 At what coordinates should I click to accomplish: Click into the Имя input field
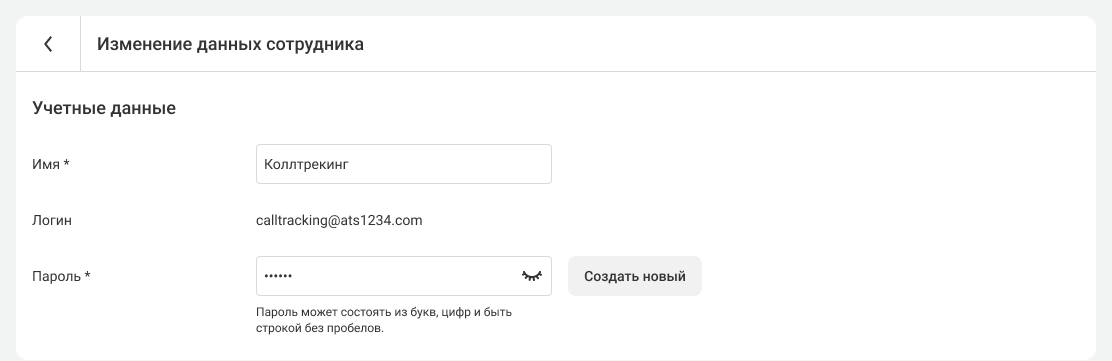click(x=404, y=164)
